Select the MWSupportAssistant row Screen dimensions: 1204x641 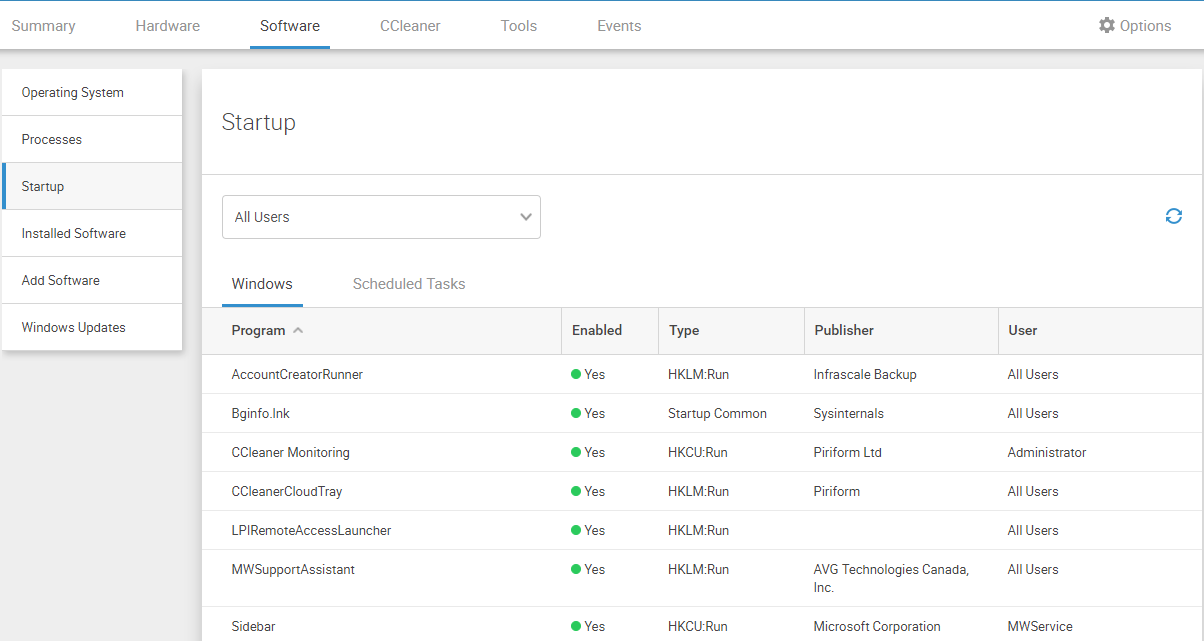(x=293, y=570)
